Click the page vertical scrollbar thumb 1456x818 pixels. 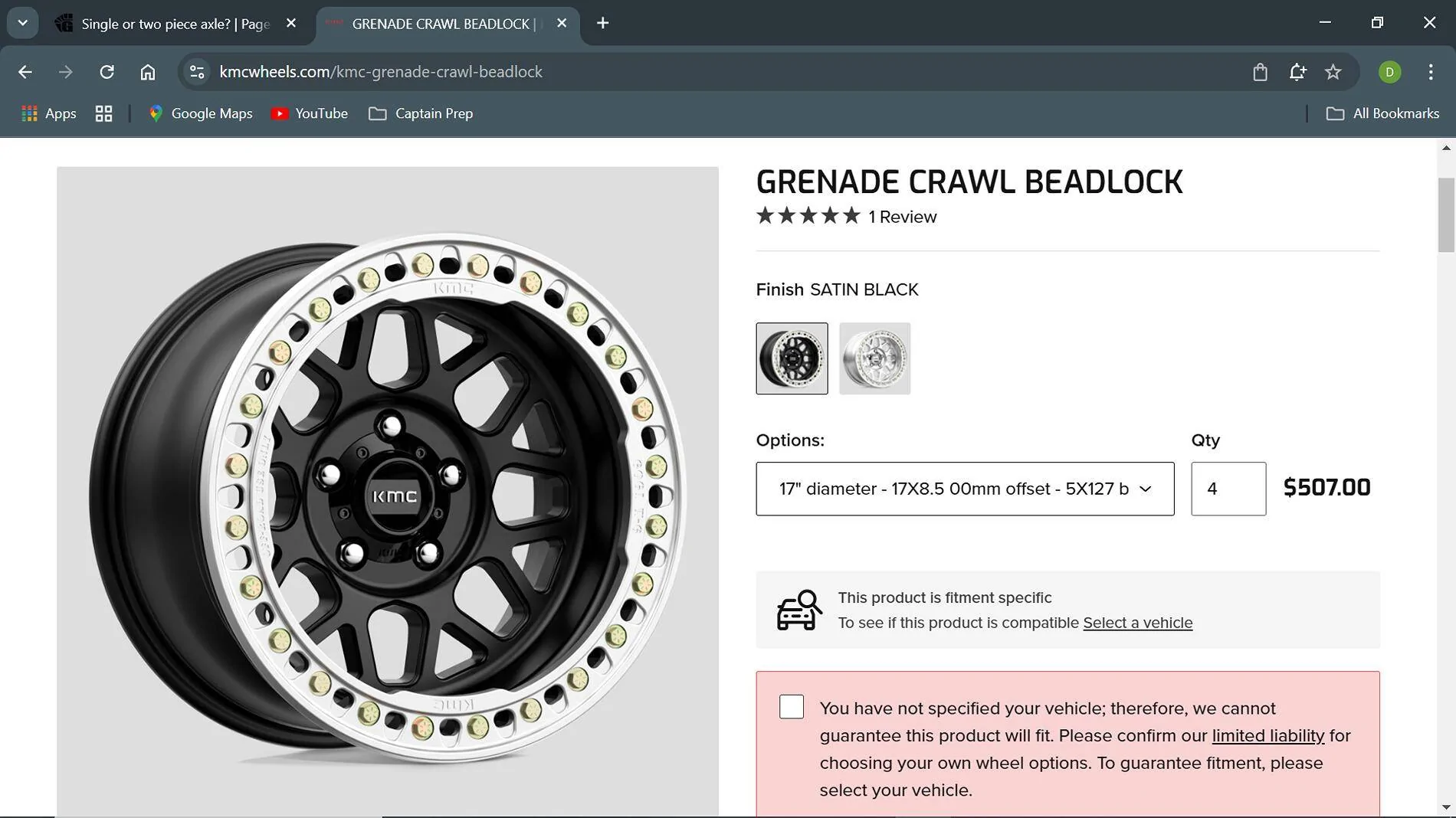coord(1446,214)
